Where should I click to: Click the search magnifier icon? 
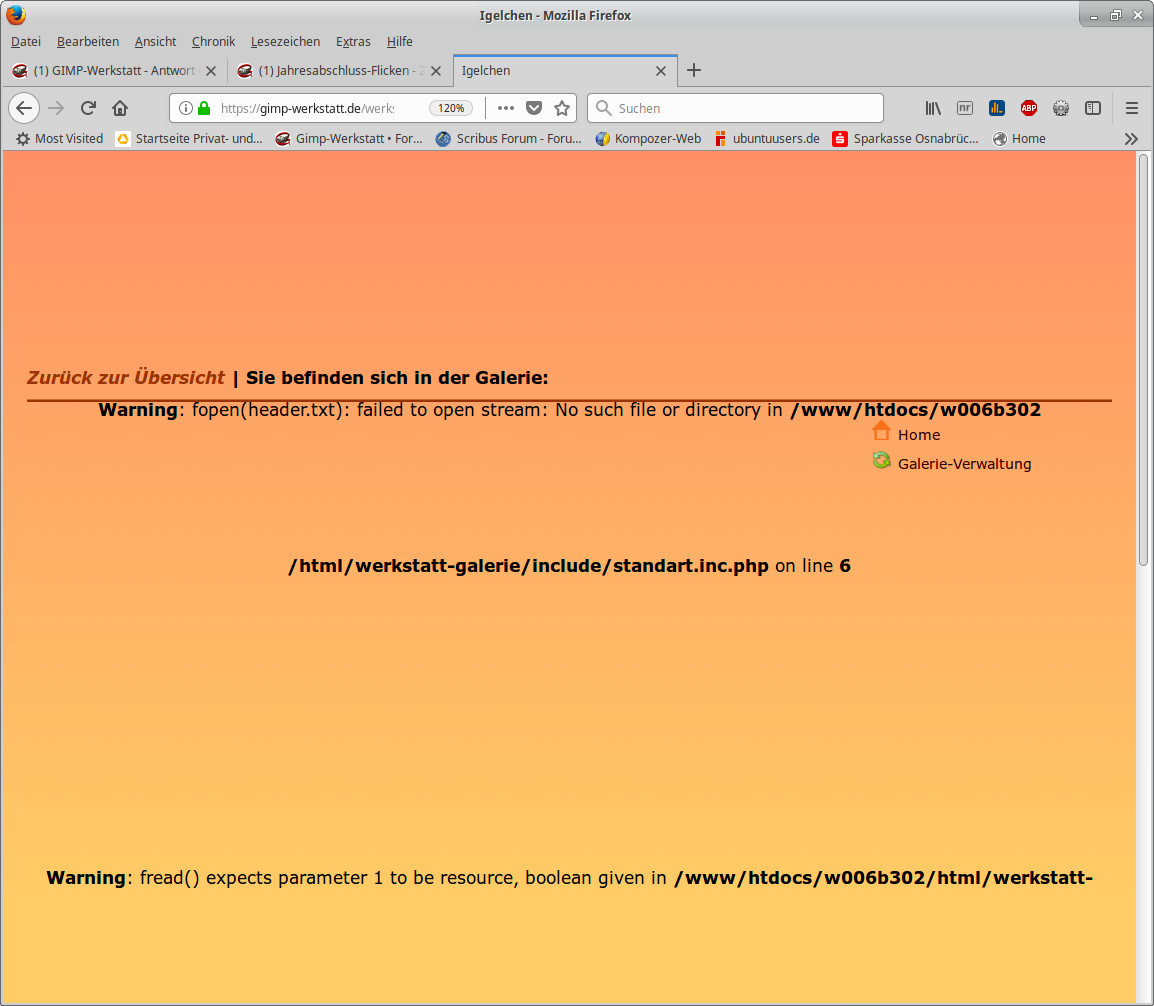[x=603, y=108]
